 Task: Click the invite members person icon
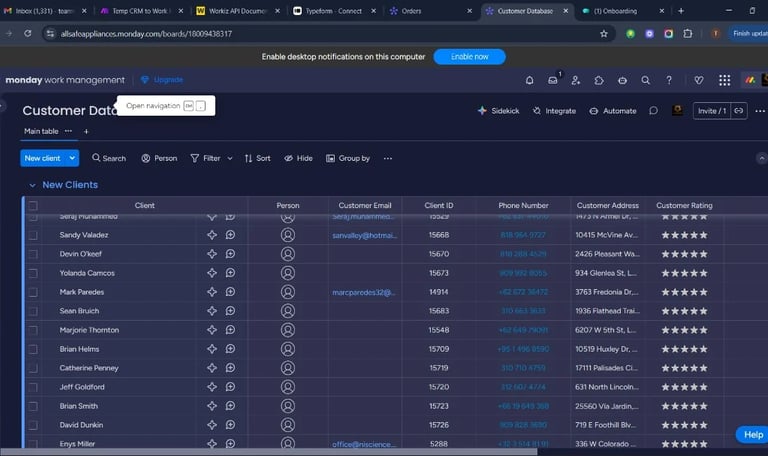point(576,80)
